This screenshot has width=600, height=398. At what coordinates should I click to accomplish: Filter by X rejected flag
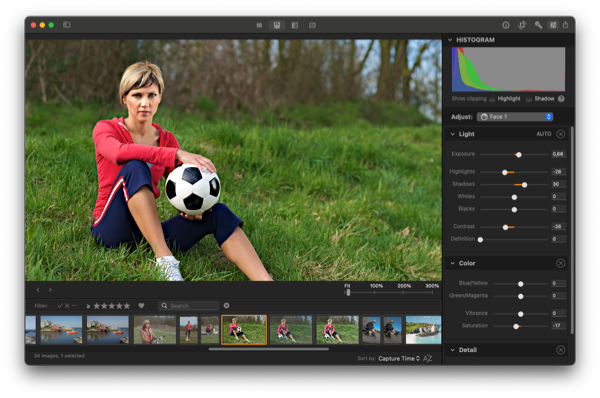(x=67, y=305)
